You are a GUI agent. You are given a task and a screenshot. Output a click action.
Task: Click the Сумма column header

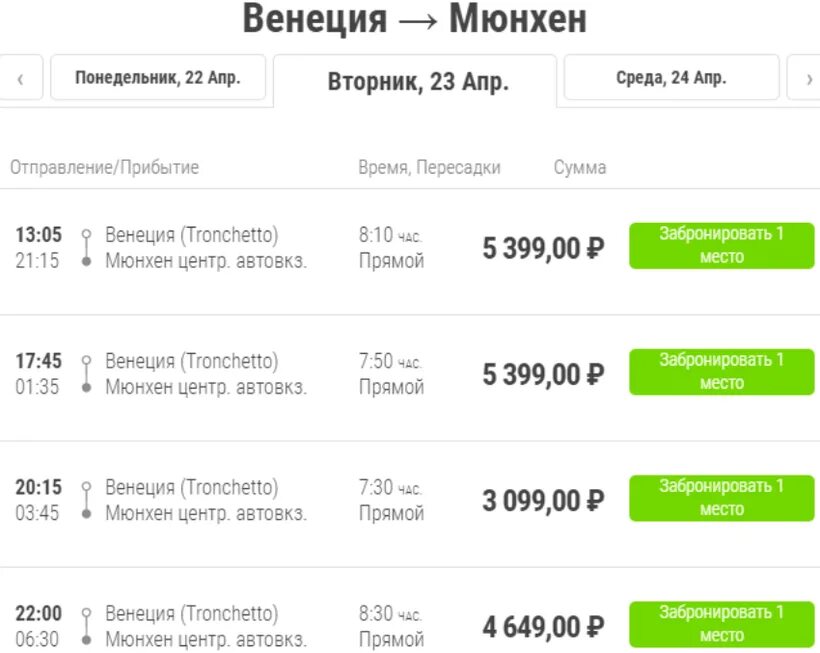[x=580, y=167]
